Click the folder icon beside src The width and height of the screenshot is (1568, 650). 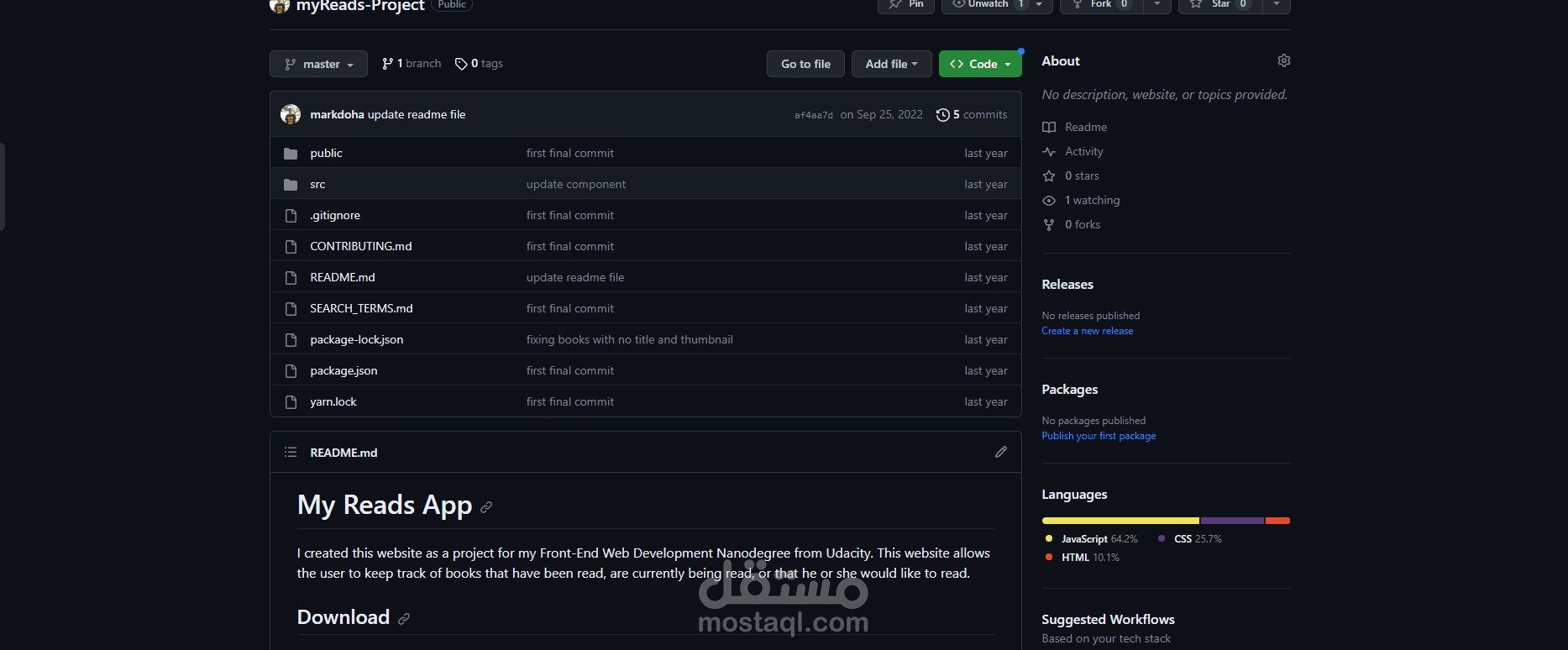291,185
